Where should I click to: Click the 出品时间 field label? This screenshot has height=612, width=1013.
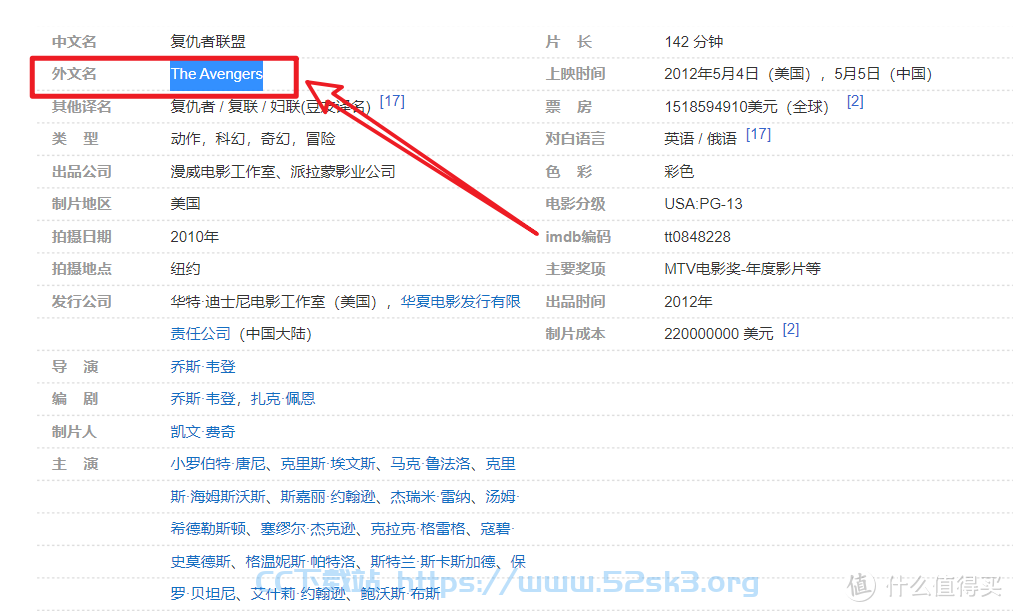click(x=575, y=302)
